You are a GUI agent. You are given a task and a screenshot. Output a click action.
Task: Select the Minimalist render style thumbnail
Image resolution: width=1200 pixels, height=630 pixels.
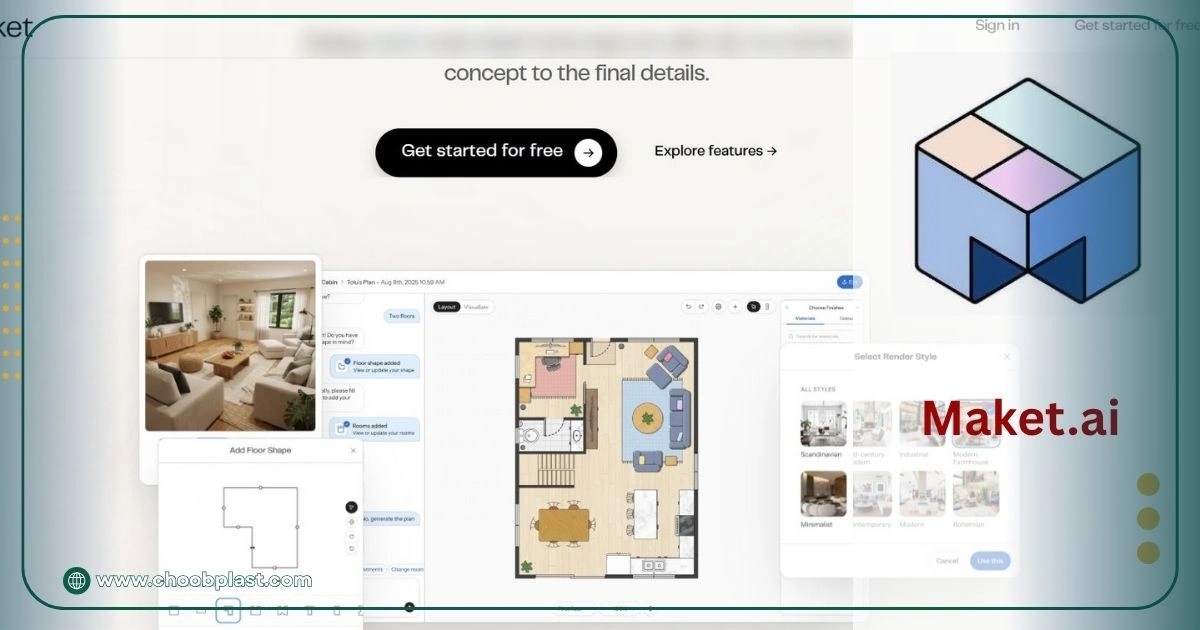click(x=823, y=494)
